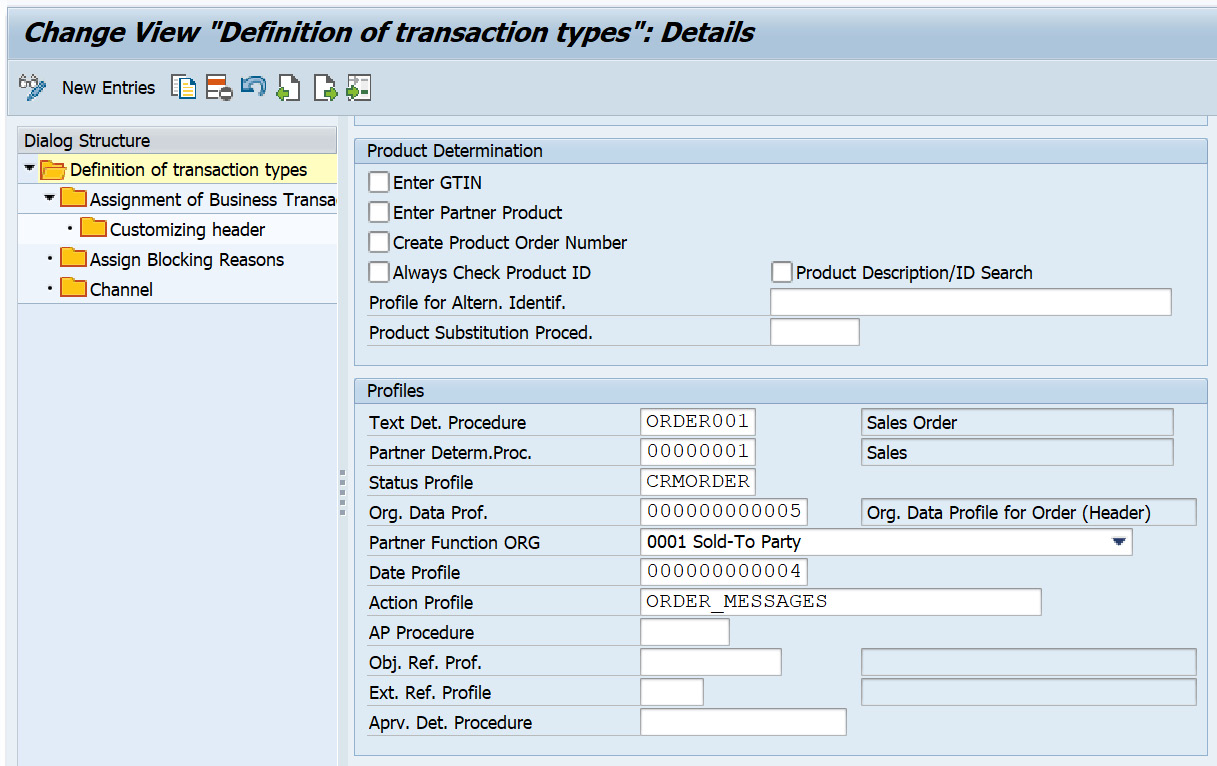Select the Channel tree item
1217x766 pixels.
(121, 290)
